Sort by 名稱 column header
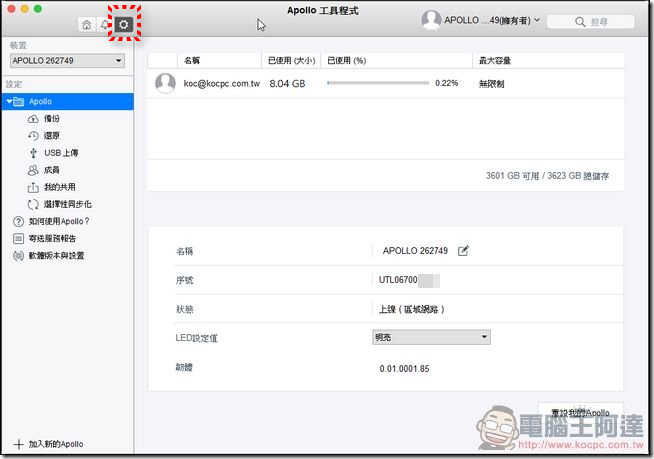Image resolution: width=654 pixels, height=459 pixels. [x=219, y=61]
